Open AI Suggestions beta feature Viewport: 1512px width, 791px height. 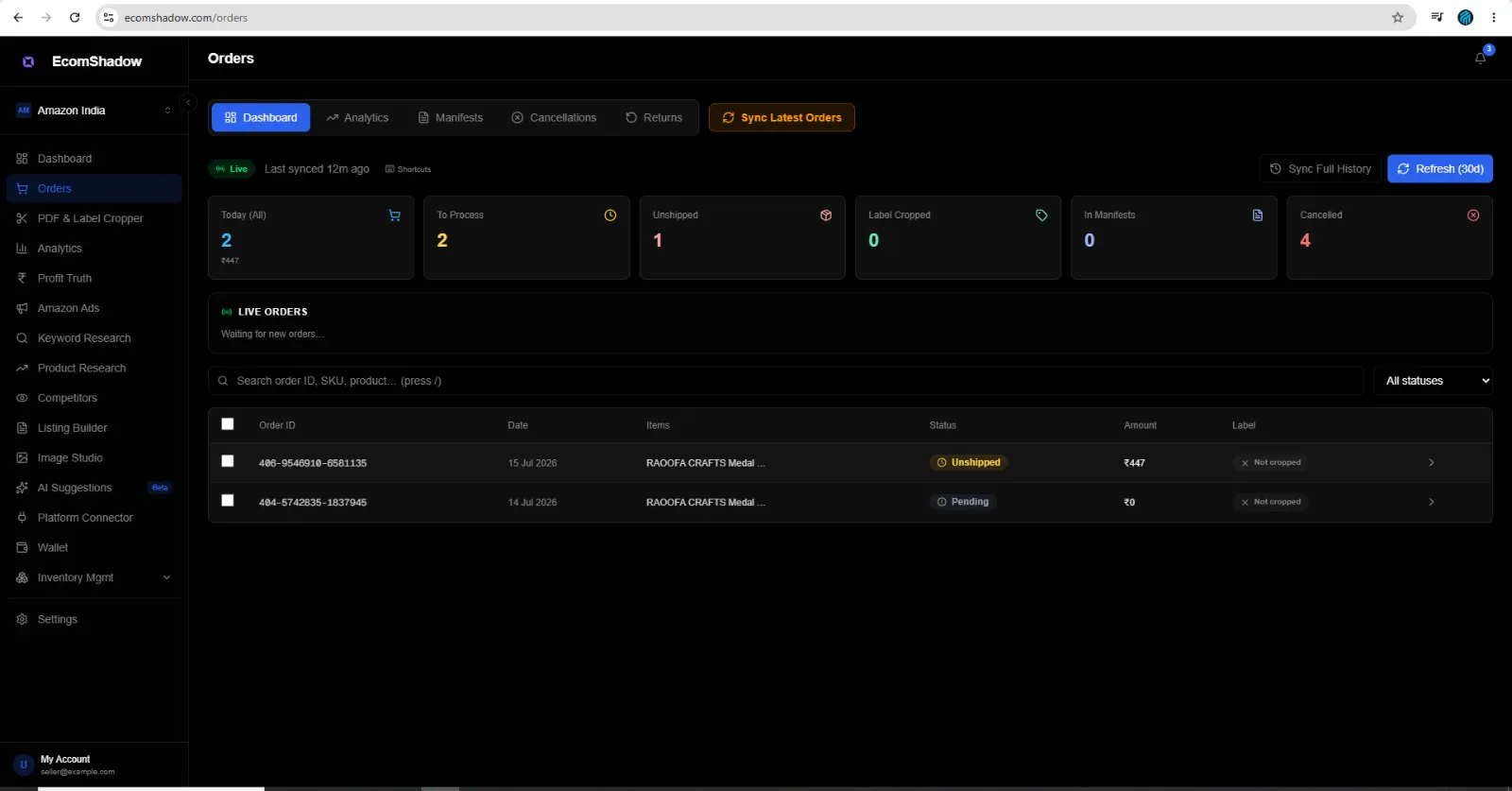(93, 488)
